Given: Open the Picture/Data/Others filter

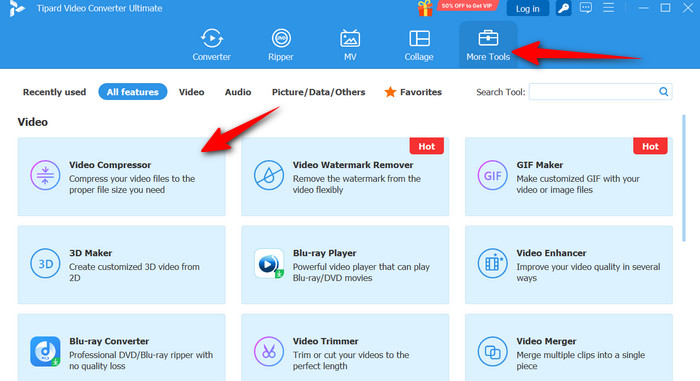Looking at the screenshot, I should pyautogui.click(x=319, y=92).
